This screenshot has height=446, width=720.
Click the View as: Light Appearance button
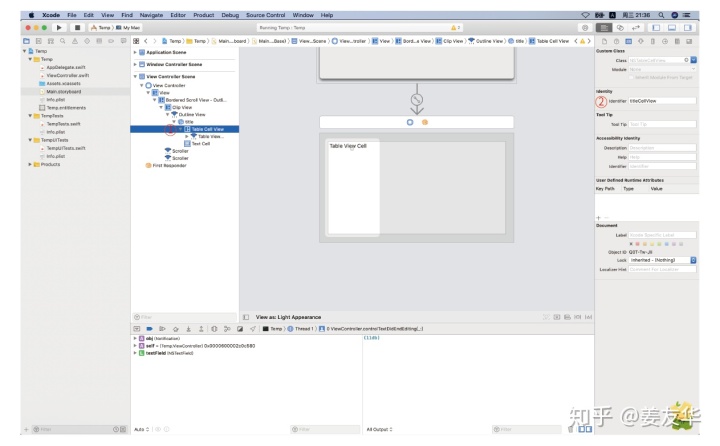point(288,317)
